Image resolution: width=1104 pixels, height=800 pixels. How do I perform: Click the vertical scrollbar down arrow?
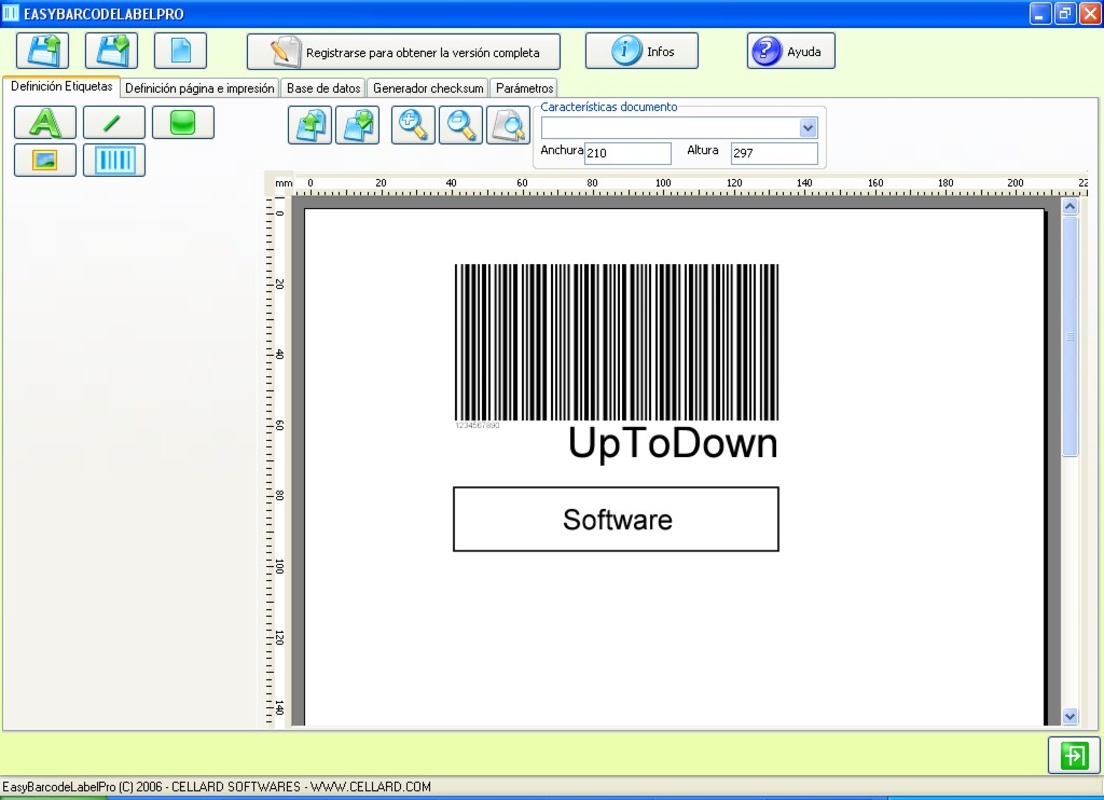1070,716
